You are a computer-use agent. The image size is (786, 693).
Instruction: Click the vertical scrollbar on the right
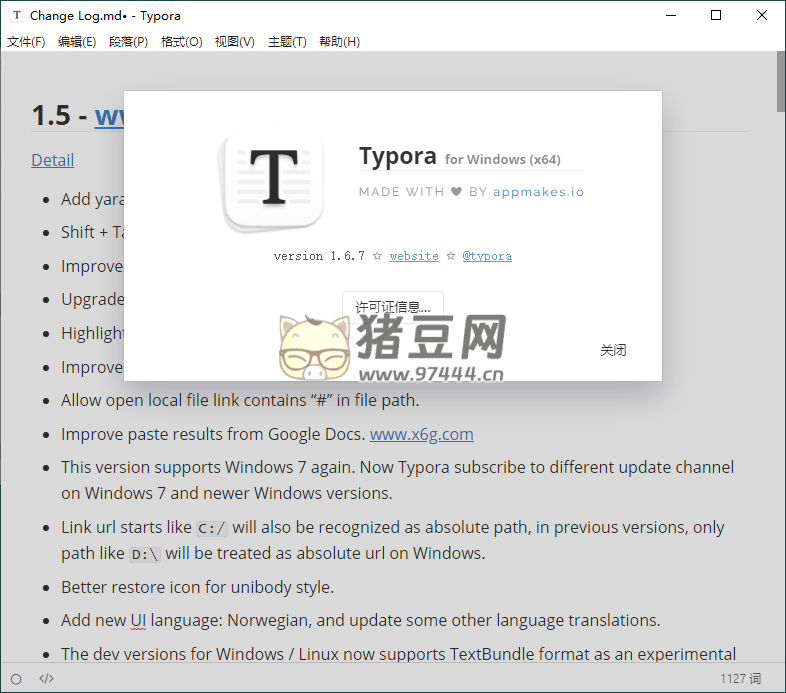[780, 300]
